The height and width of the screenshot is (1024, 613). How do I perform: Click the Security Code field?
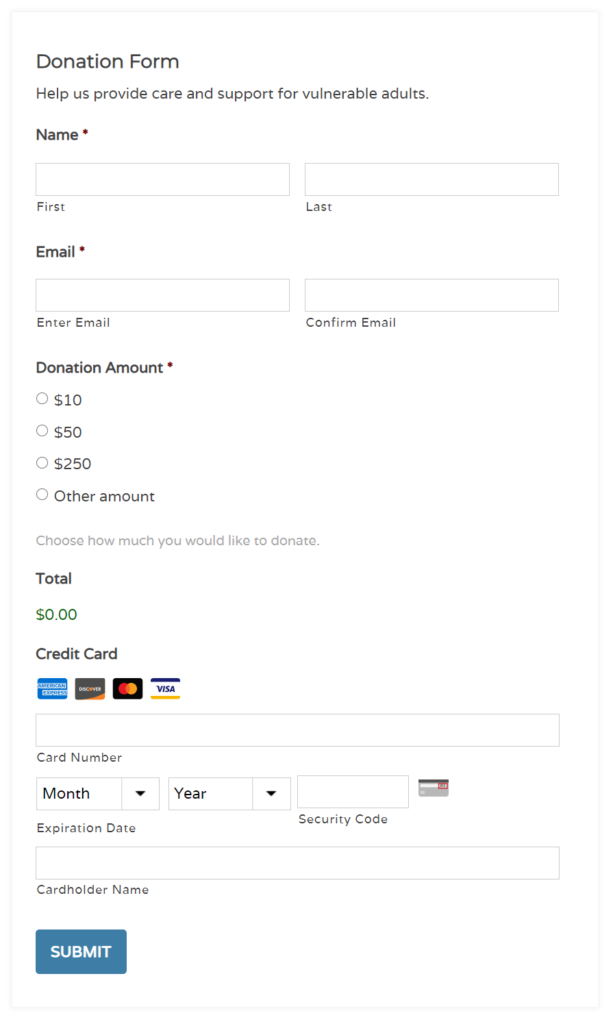[352, 791]
